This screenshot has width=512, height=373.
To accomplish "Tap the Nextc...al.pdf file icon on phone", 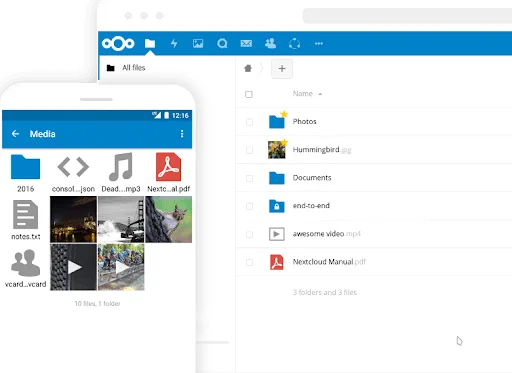I will click(x=169, y=167).
